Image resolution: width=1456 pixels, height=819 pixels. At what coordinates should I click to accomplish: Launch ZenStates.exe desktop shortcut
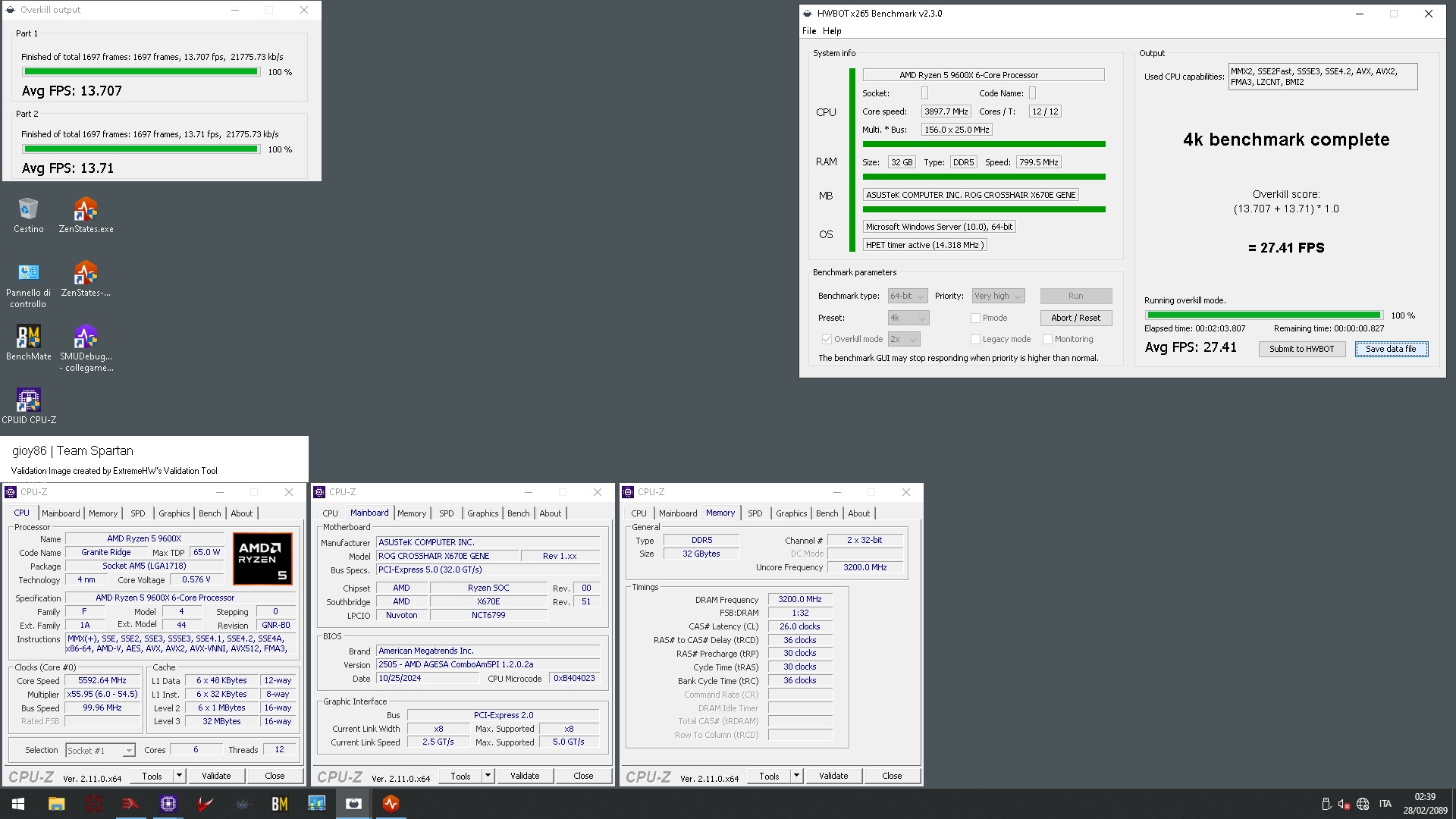click(x=86, y=215)
